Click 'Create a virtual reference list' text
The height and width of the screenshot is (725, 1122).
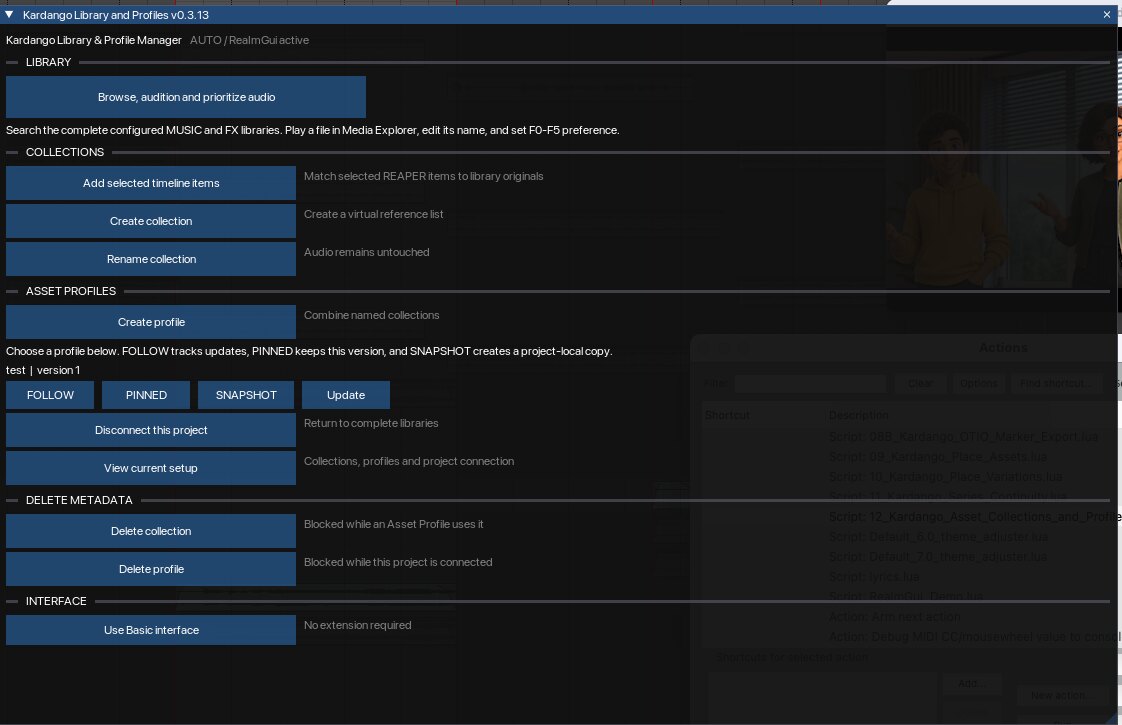point(374,214)
